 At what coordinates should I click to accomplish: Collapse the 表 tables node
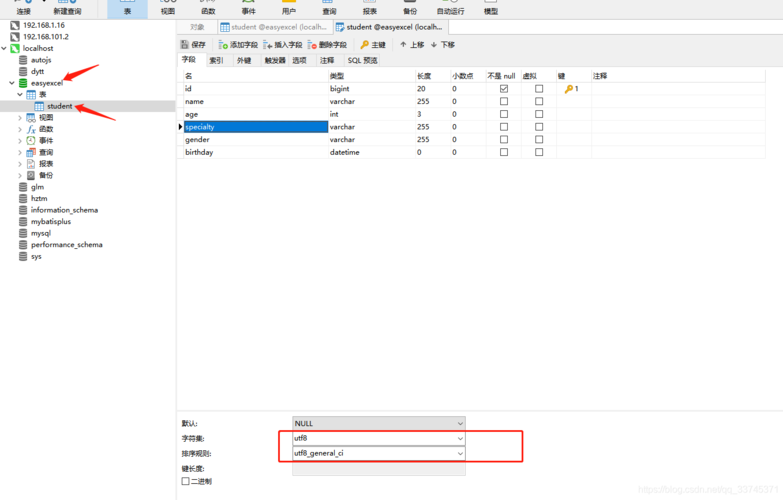(20, 94)
